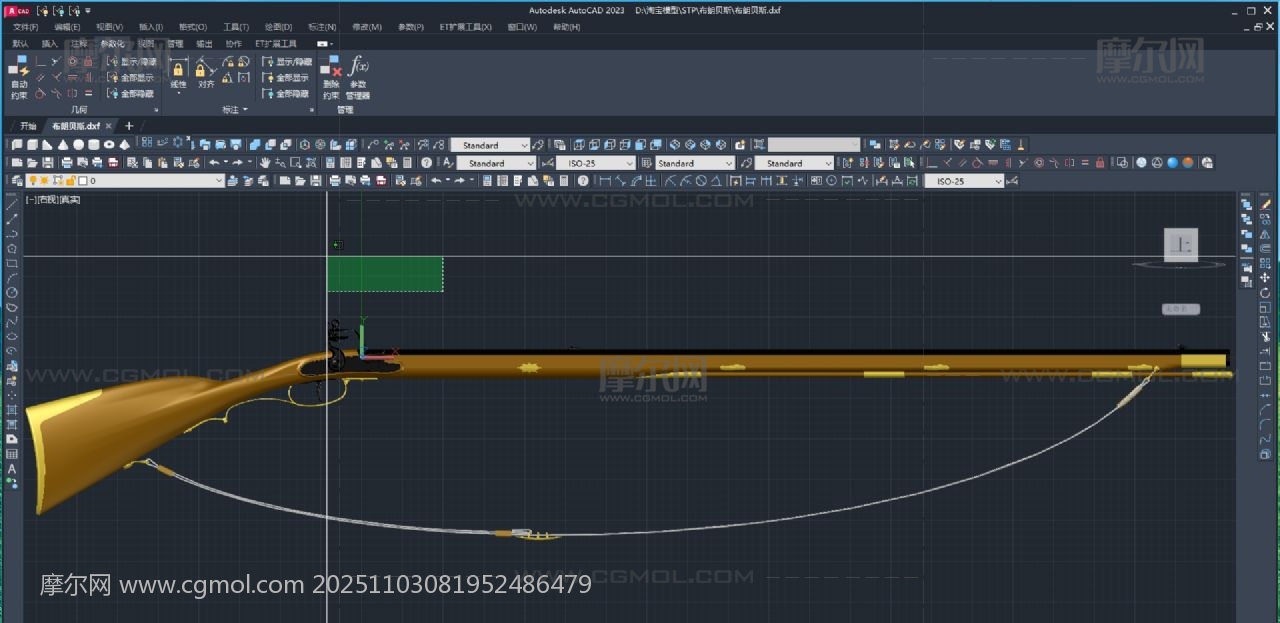Click the Save floppy disk icon in toolbar
Screen dimensions: 1280x623
[48, 163]
